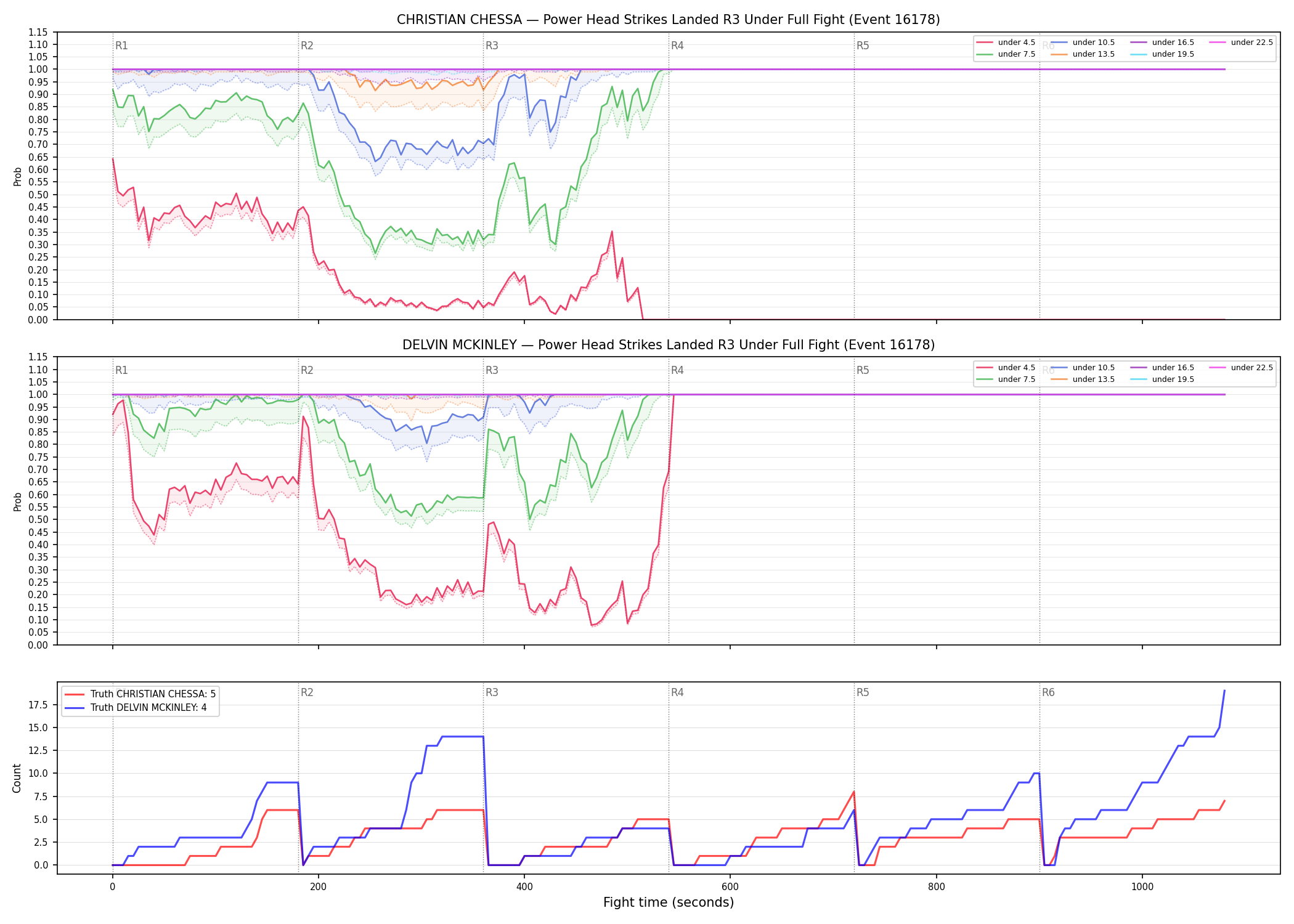This screenshot has height=924, width=1294.
Task: Click 'under 19.5' legend entry in McKinley chart
Action: point(1162,379)
